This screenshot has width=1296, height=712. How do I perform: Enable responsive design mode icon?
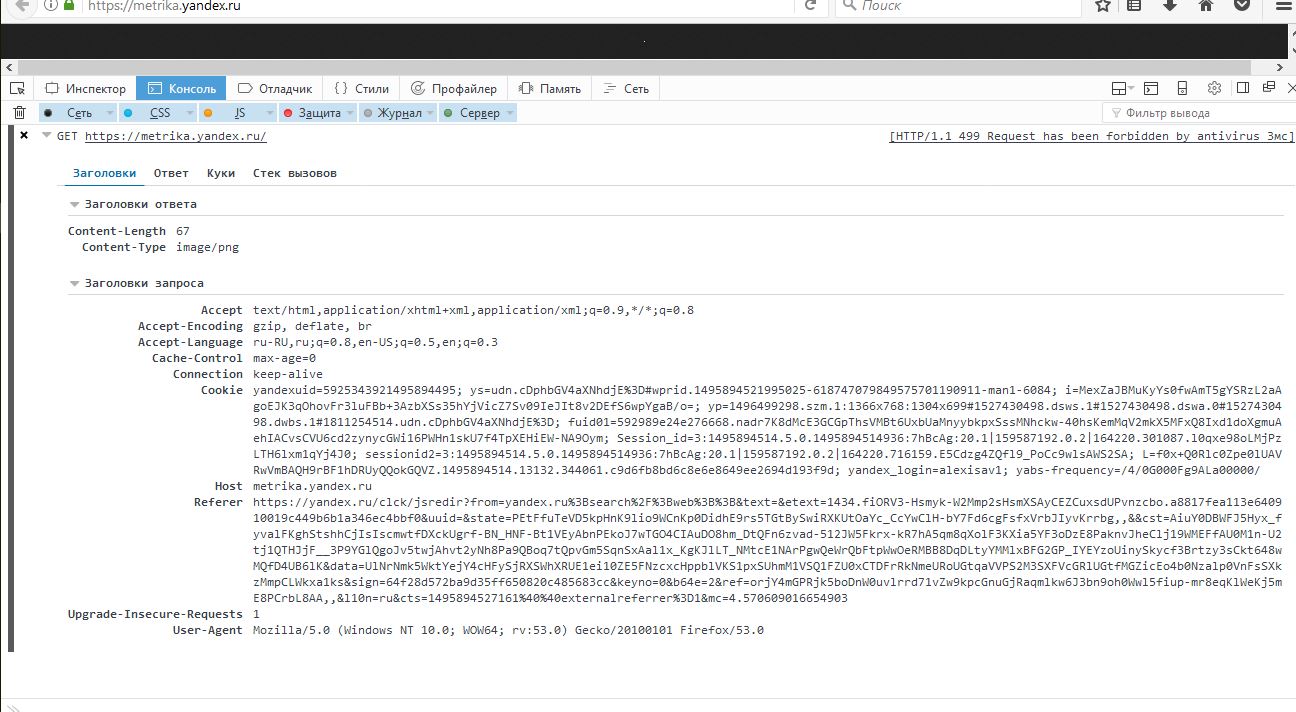tap(1182, 88)
